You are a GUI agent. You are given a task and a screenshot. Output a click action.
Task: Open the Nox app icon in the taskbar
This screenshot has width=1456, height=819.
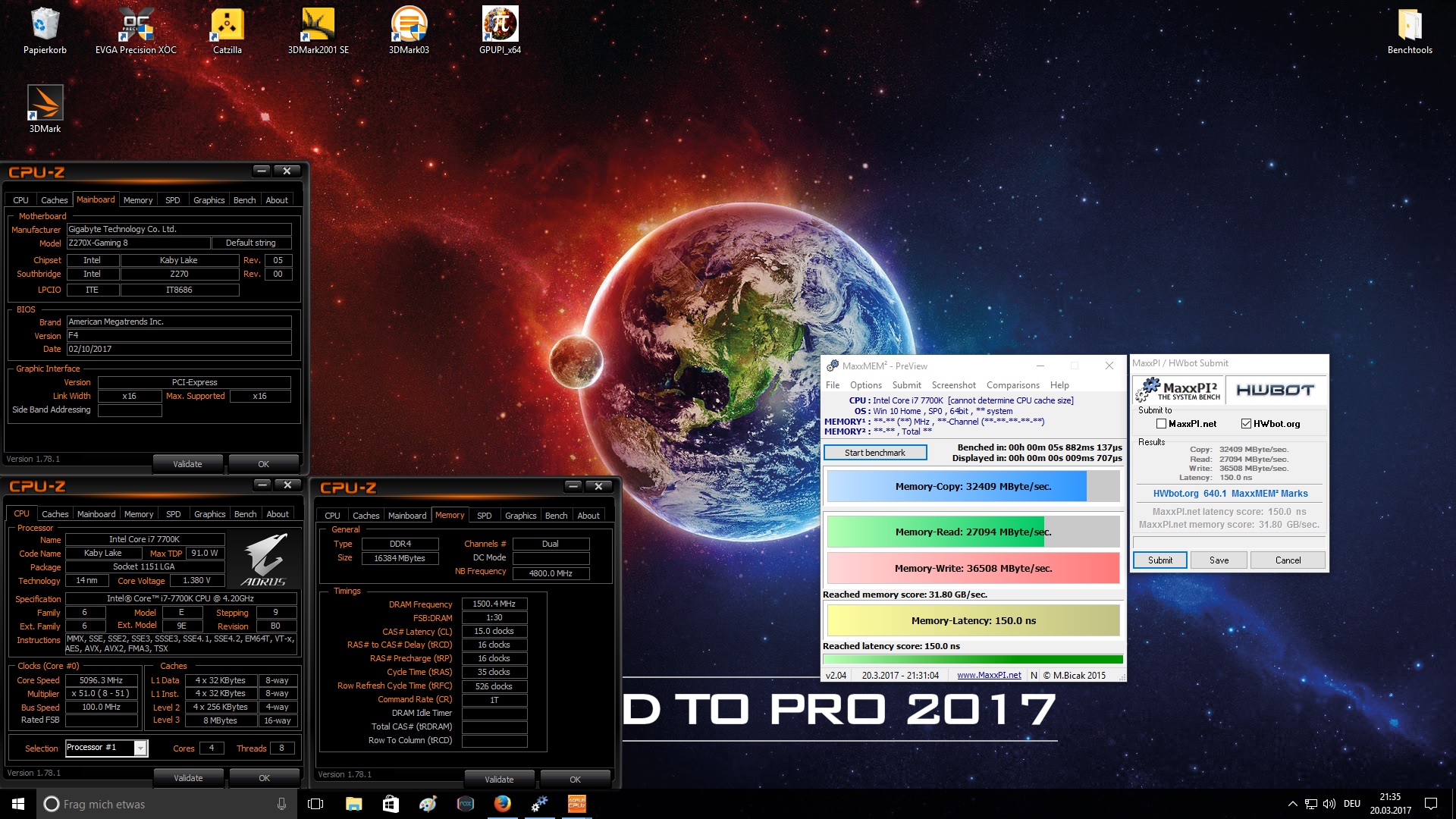click(x=465, y=804)
